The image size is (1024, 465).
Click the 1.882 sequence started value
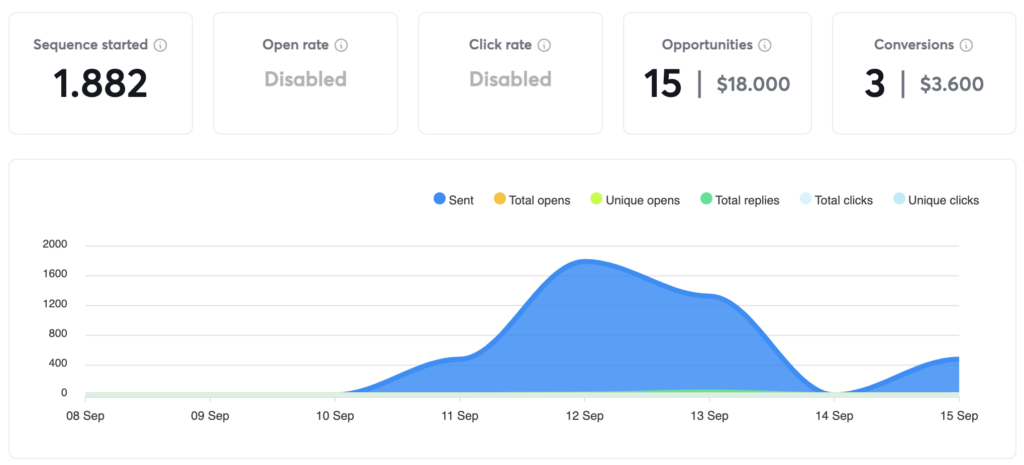pos(101,84)
